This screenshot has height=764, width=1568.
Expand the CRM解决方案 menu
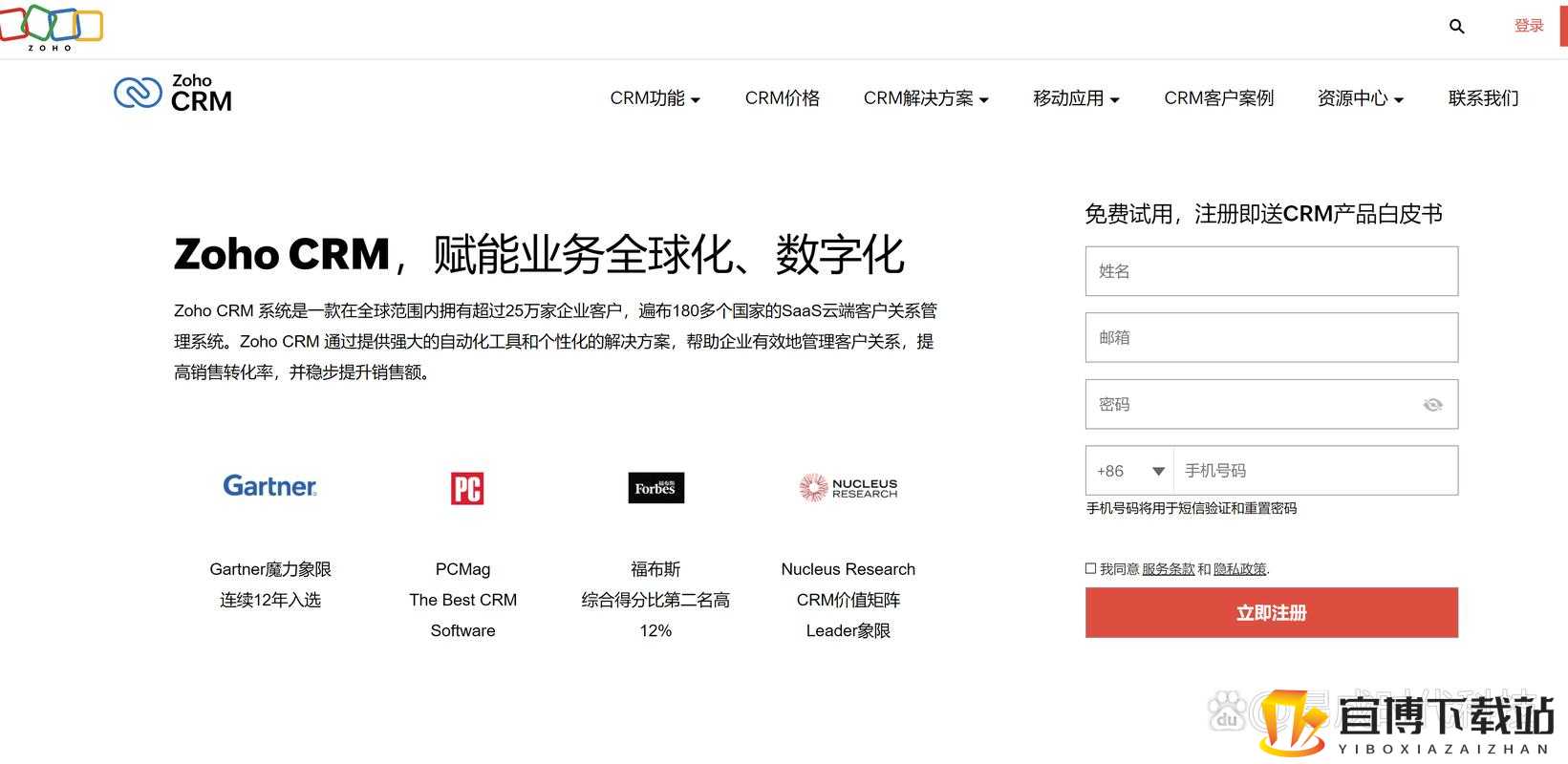point(926,98)
